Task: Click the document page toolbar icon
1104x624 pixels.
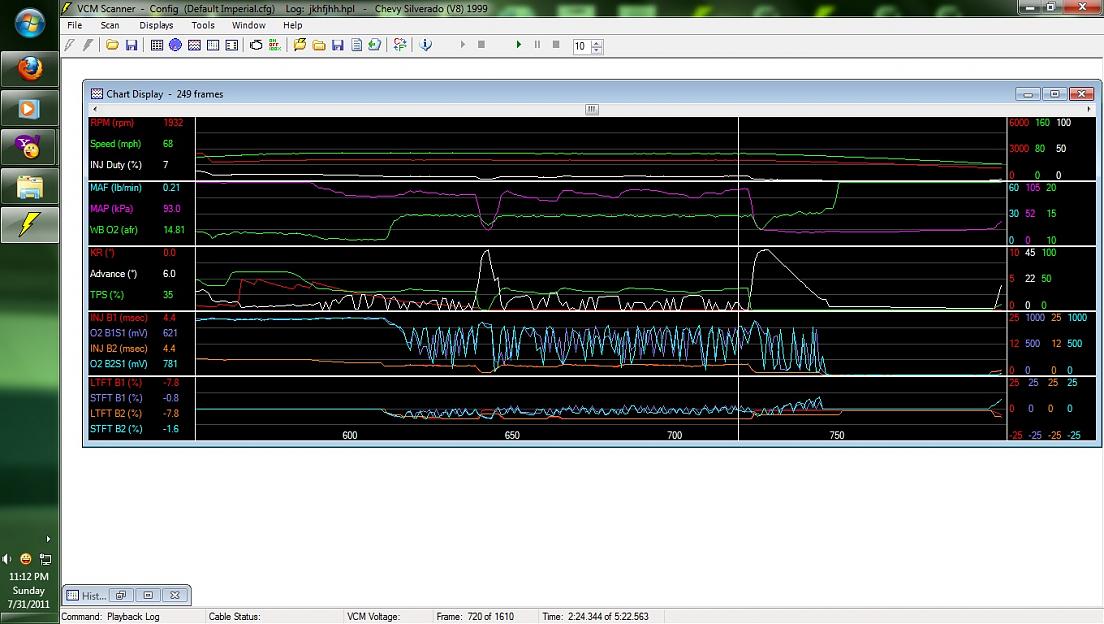Action: 356,45
